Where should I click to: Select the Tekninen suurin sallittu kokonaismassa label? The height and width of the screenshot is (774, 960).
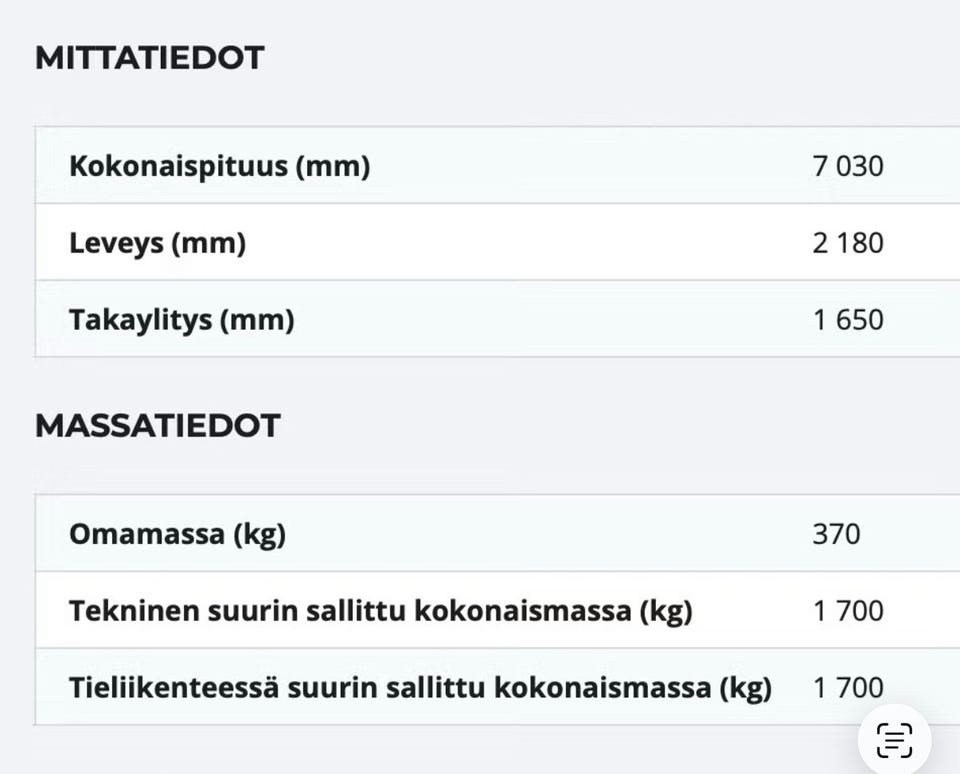[x=380, y=611]
